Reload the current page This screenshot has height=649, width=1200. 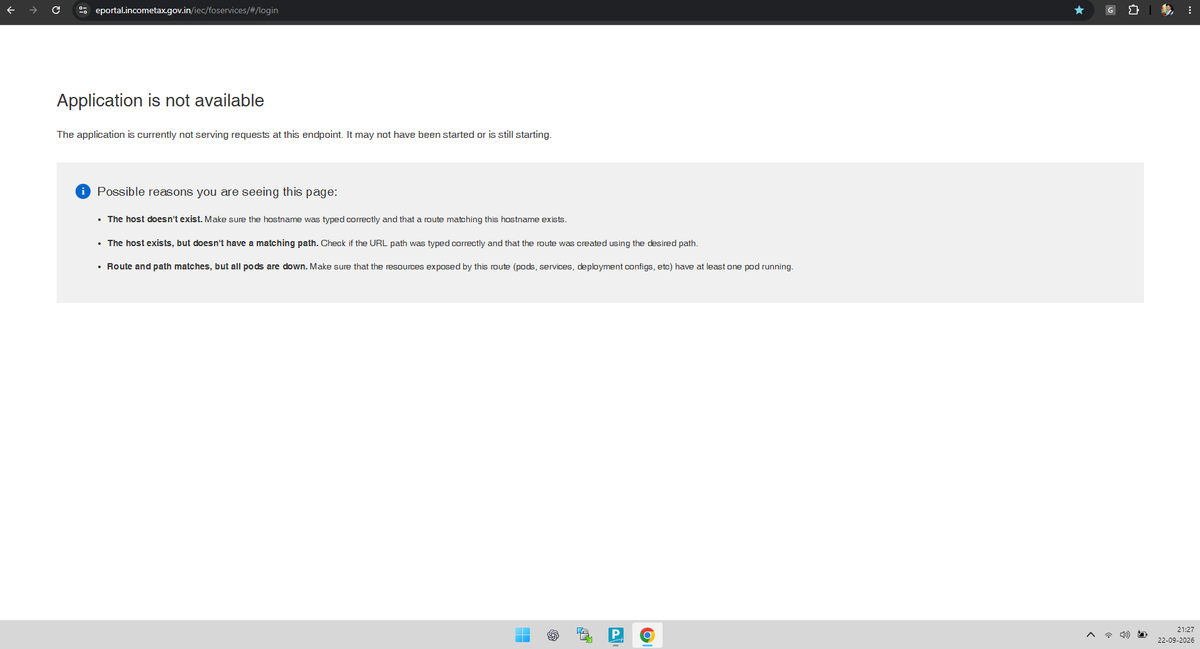[x=55, y=9]
